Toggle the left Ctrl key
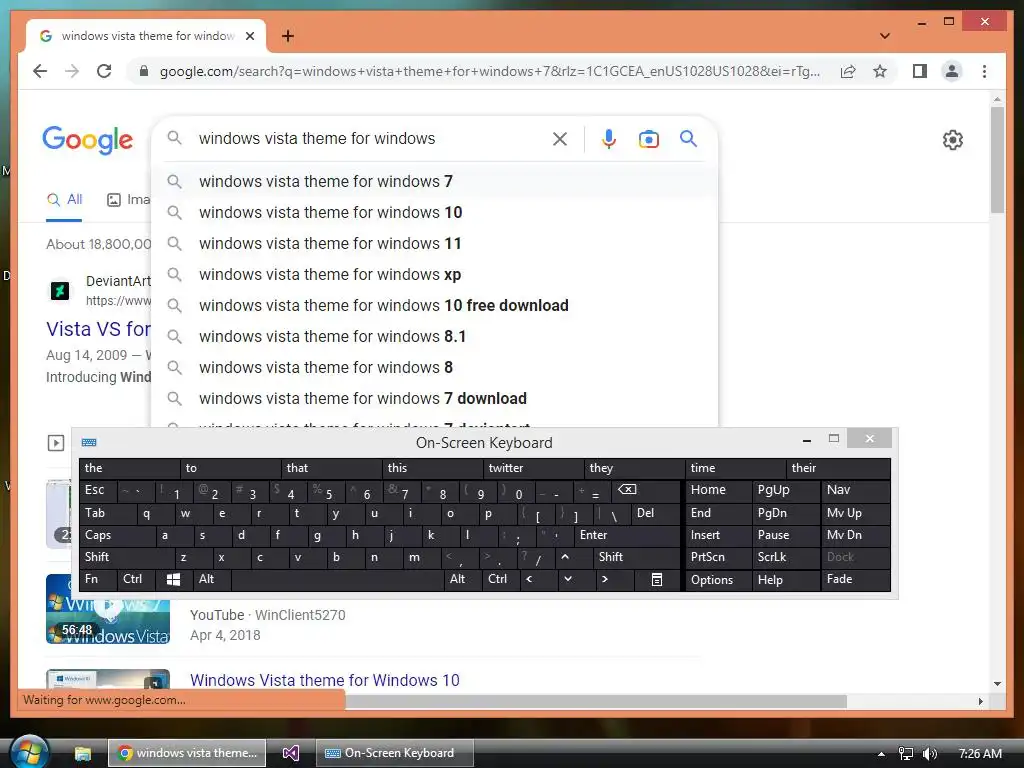The height and width of the screenshot is (768, 1024). point(136,579)
